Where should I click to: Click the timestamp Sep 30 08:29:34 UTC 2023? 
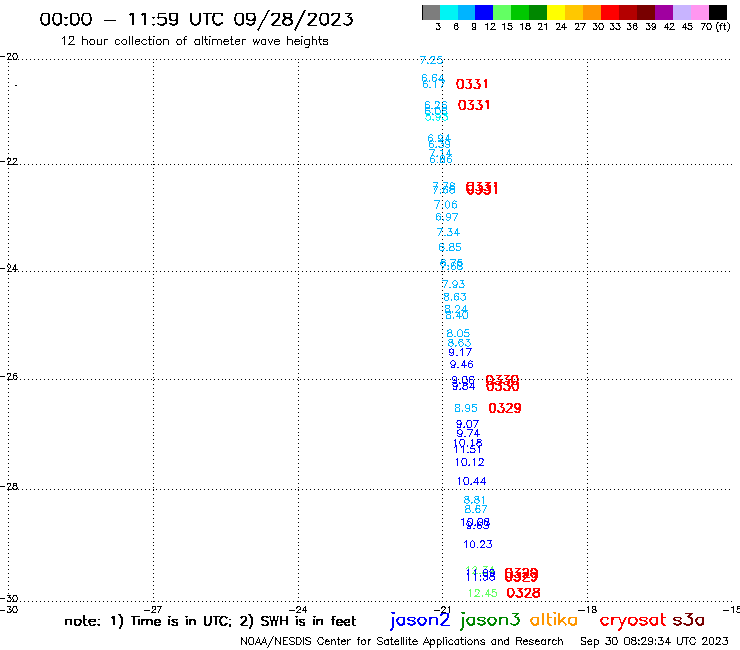tap(654, 641)
